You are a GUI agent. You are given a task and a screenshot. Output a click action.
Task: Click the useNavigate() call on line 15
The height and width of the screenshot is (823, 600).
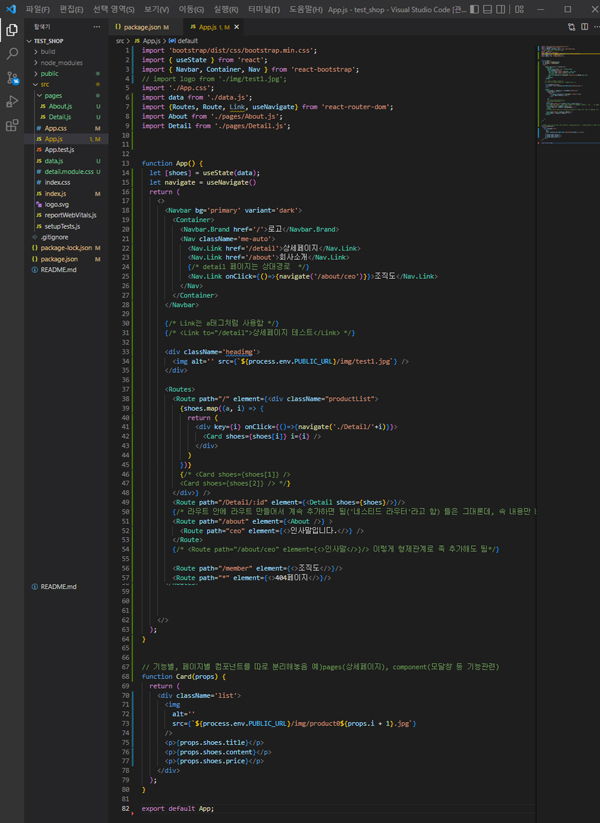click(x=229, y=183)
